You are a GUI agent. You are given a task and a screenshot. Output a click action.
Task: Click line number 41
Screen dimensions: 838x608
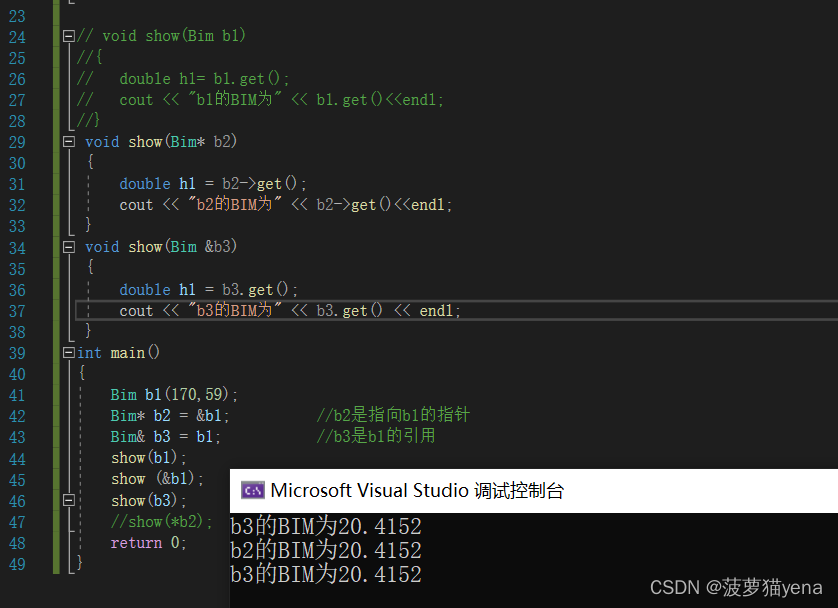tap(17, 395)
